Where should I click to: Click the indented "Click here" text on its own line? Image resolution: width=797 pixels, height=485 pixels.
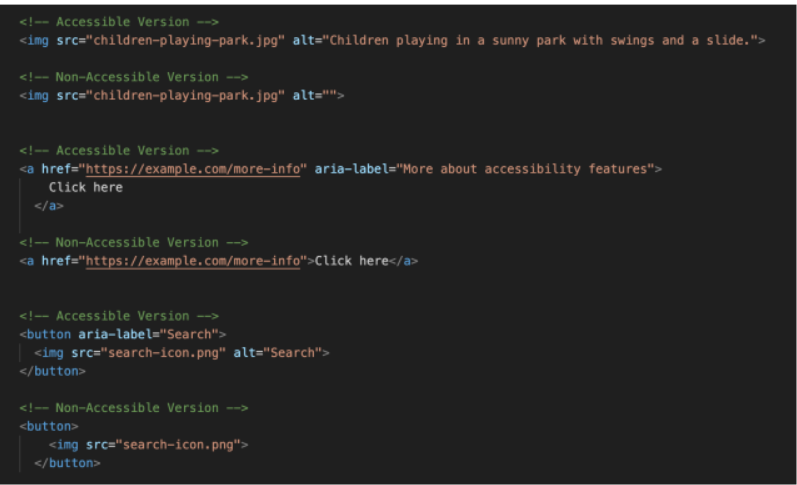click(x=85, y=187)
